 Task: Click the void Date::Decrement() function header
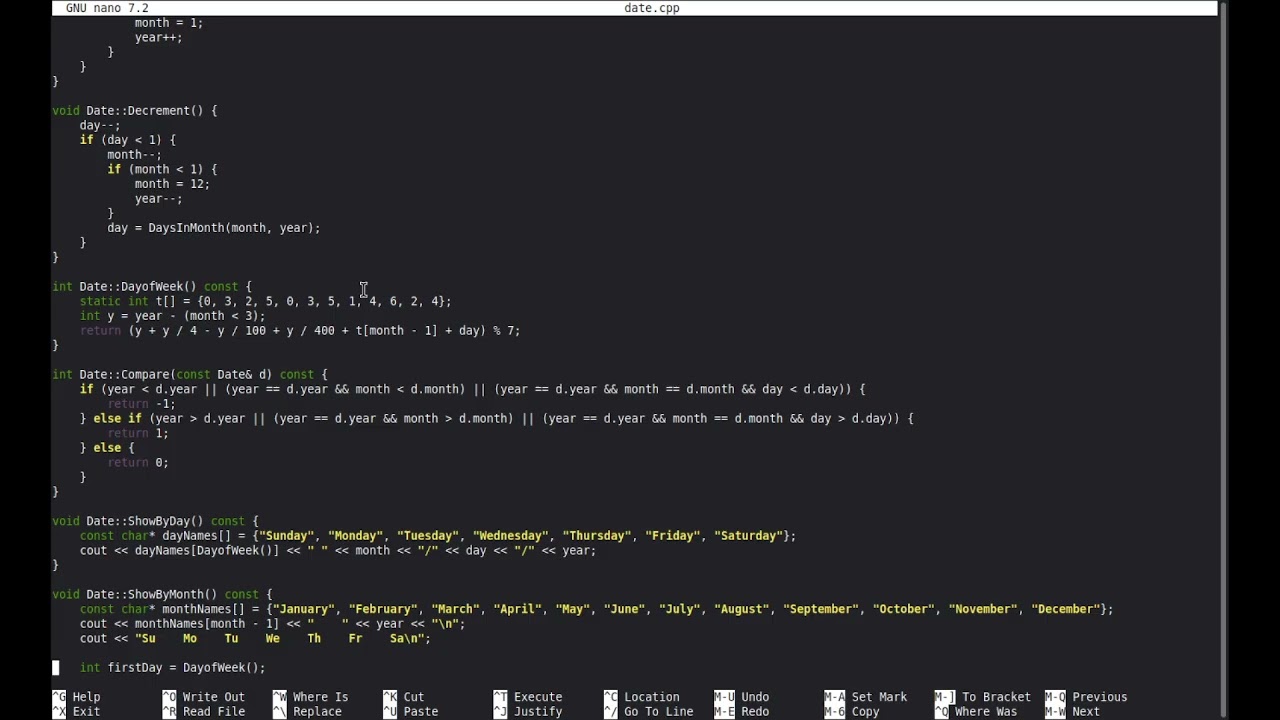[135, 111]
